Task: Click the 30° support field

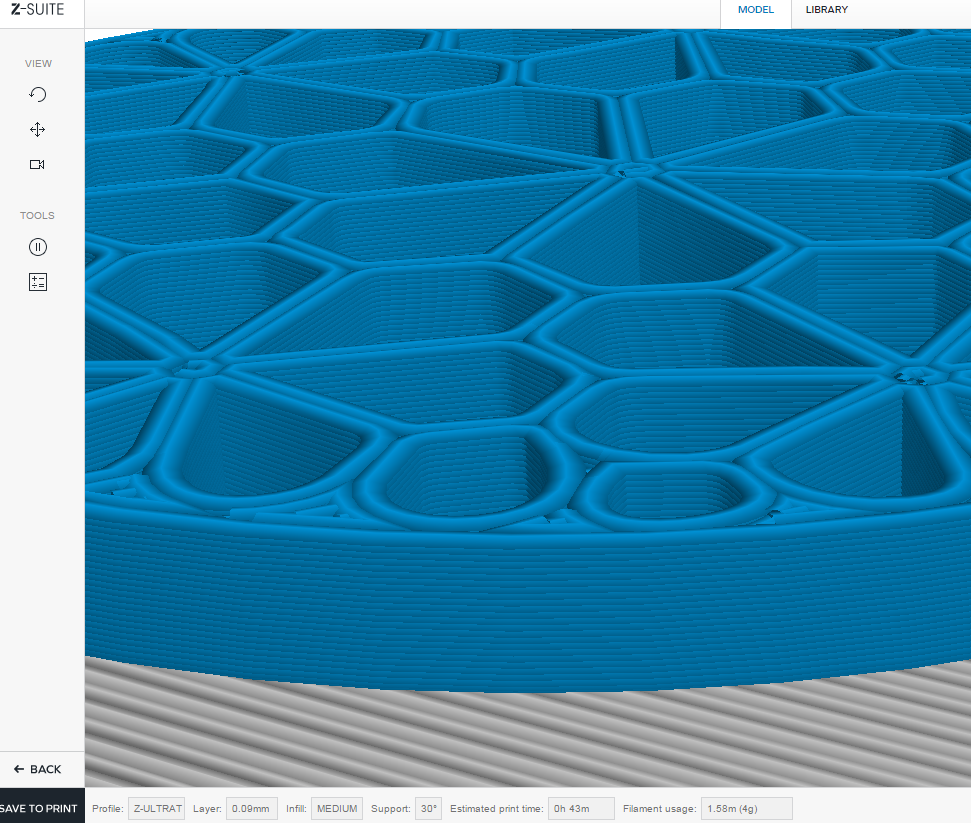Action: point(428,809)
